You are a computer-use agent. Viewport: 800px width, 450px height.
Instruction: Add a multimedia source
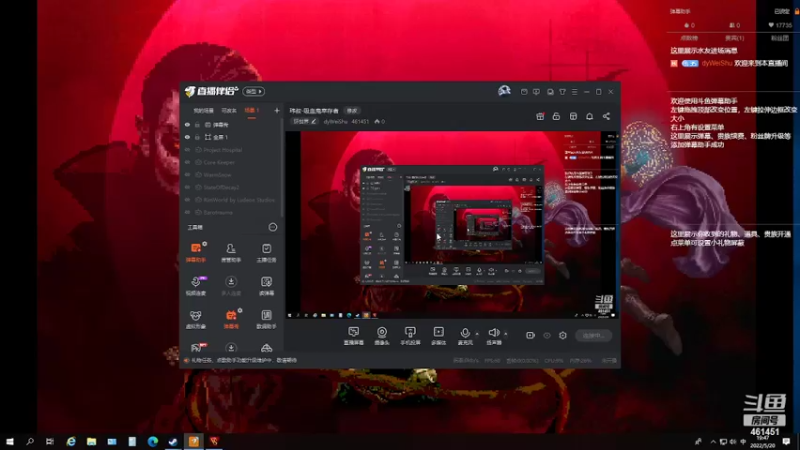point(438,336)
